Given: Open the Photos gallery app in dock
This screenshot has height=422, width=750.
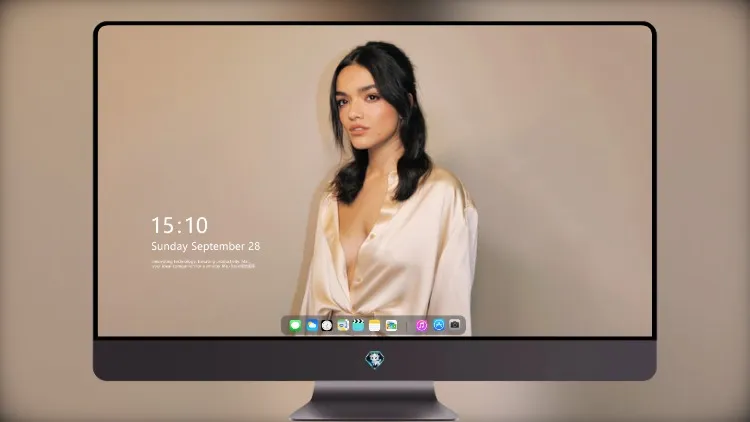Looking at the screenshot, I should coord(391,325).
